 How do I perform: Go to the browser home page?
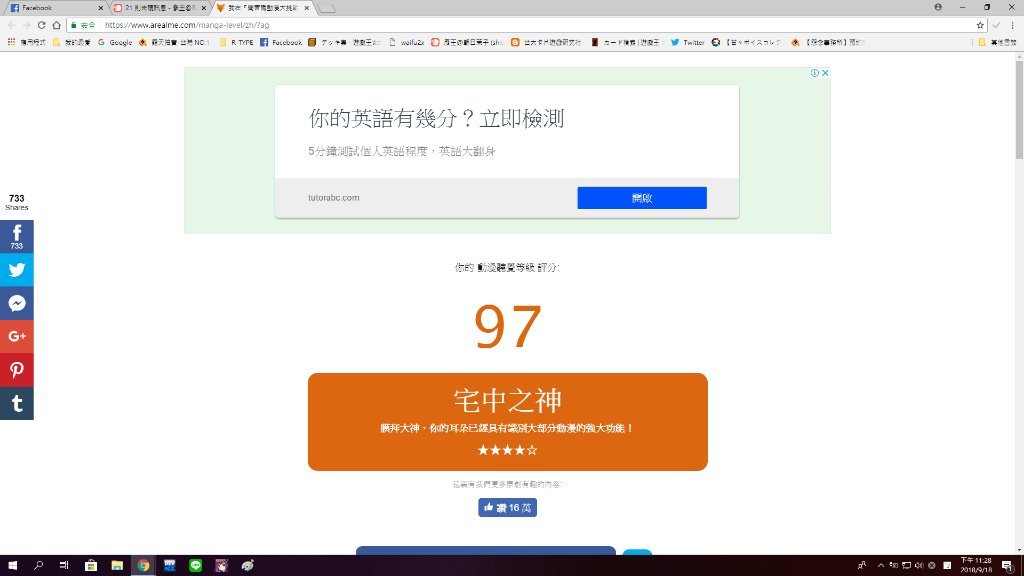[x=57, y=25]
